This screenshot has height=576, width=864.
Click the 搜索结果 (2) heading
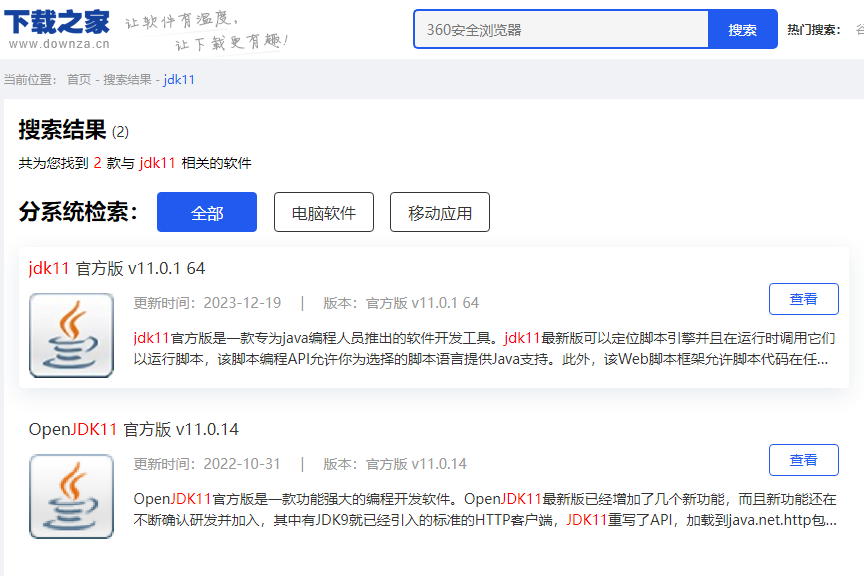(x=73, y=131)
